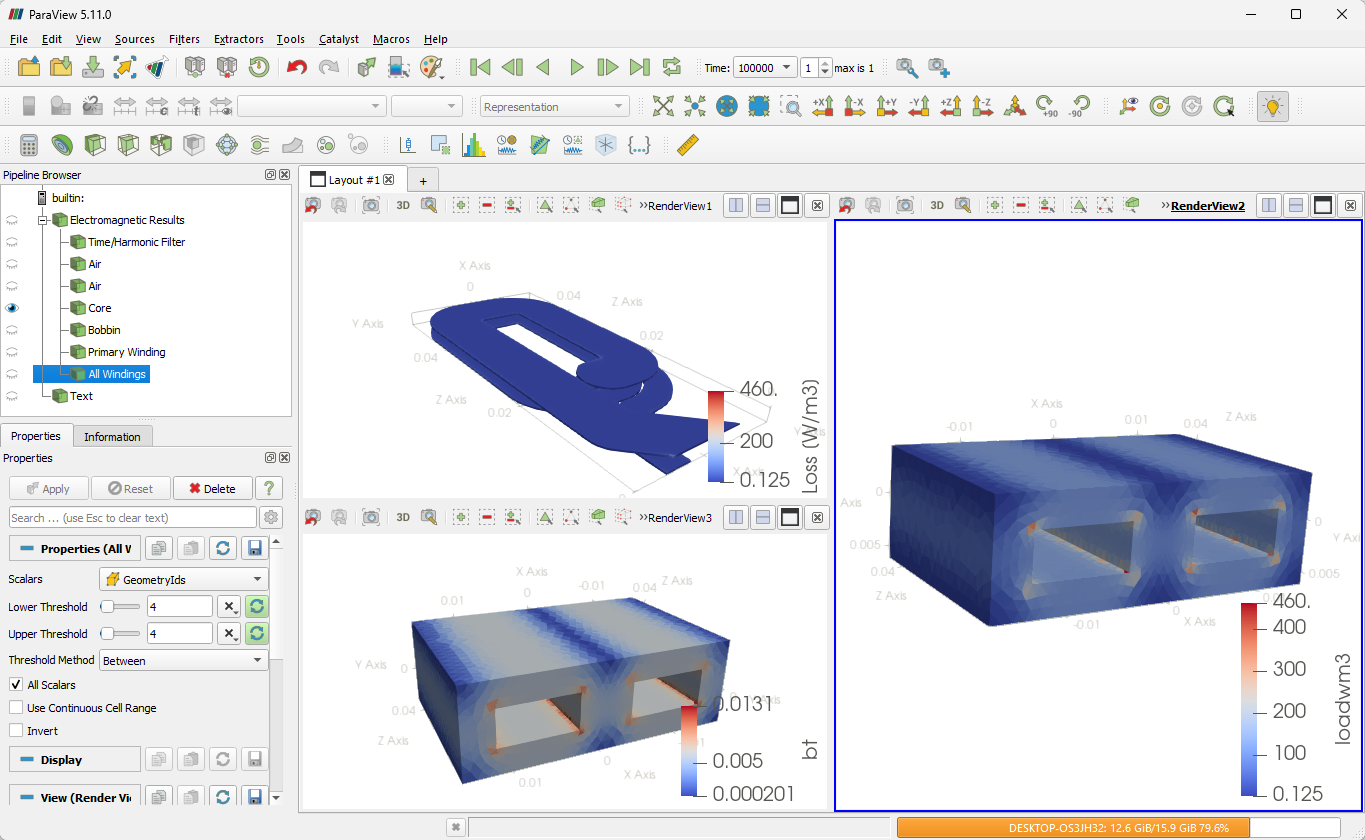Viewport: 1365px width, 840px height.
Task: Show All Windings using its eye icon
Action: 13,374
